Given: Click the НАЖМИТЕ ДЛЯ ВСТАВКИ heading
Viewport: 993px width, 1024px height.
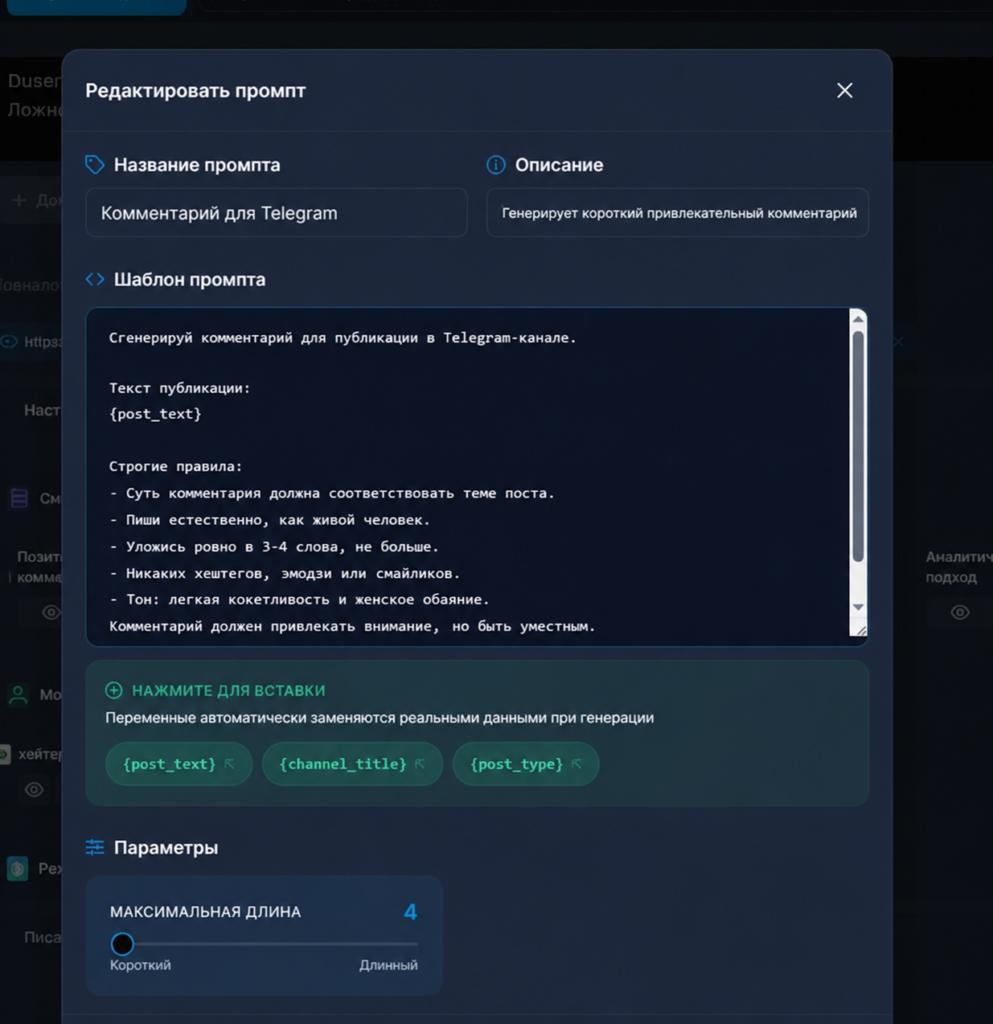Looking at the screenshot, I should tap(229, 690).
